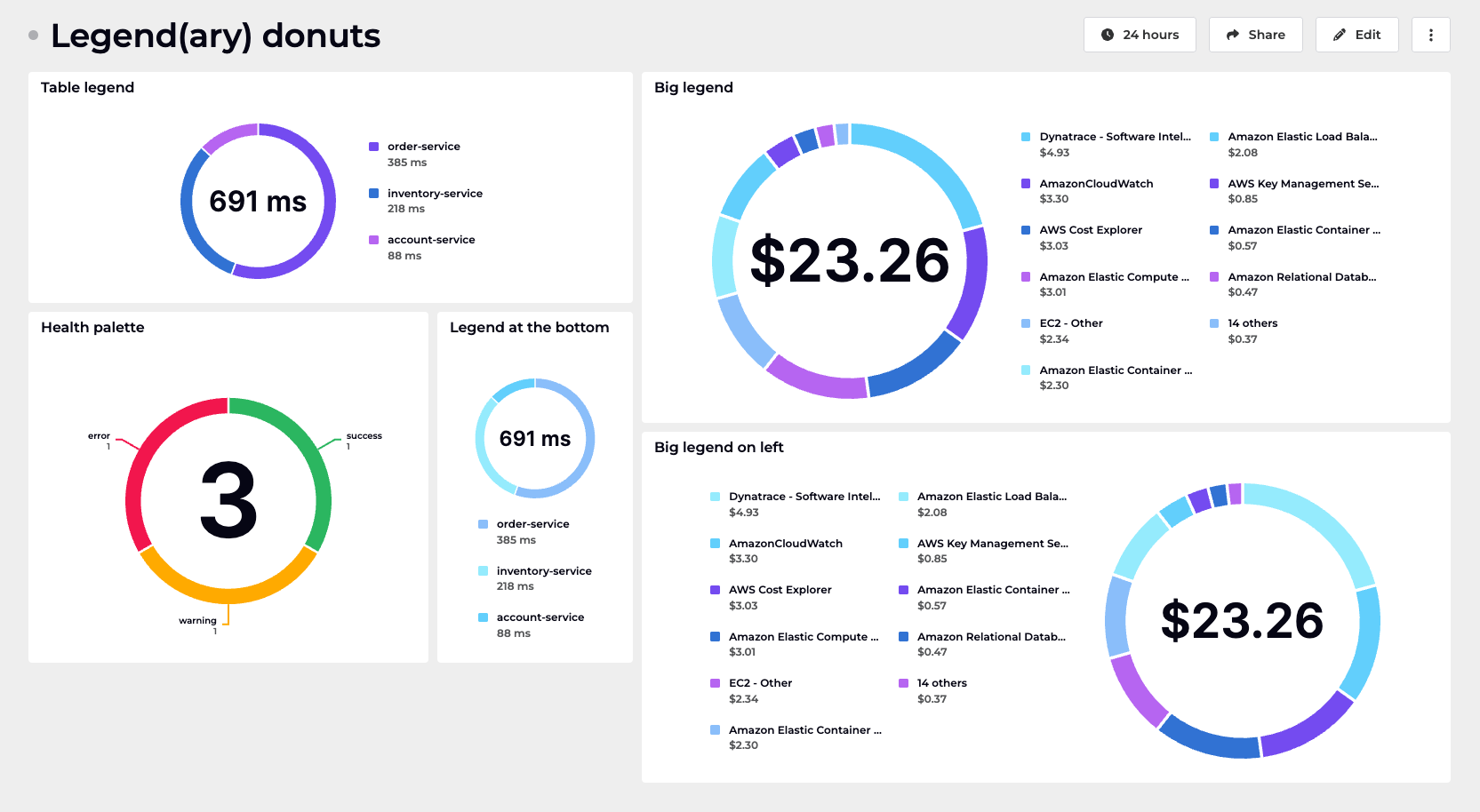Open the 24 hours timeframe selector

pos(1140,35)
